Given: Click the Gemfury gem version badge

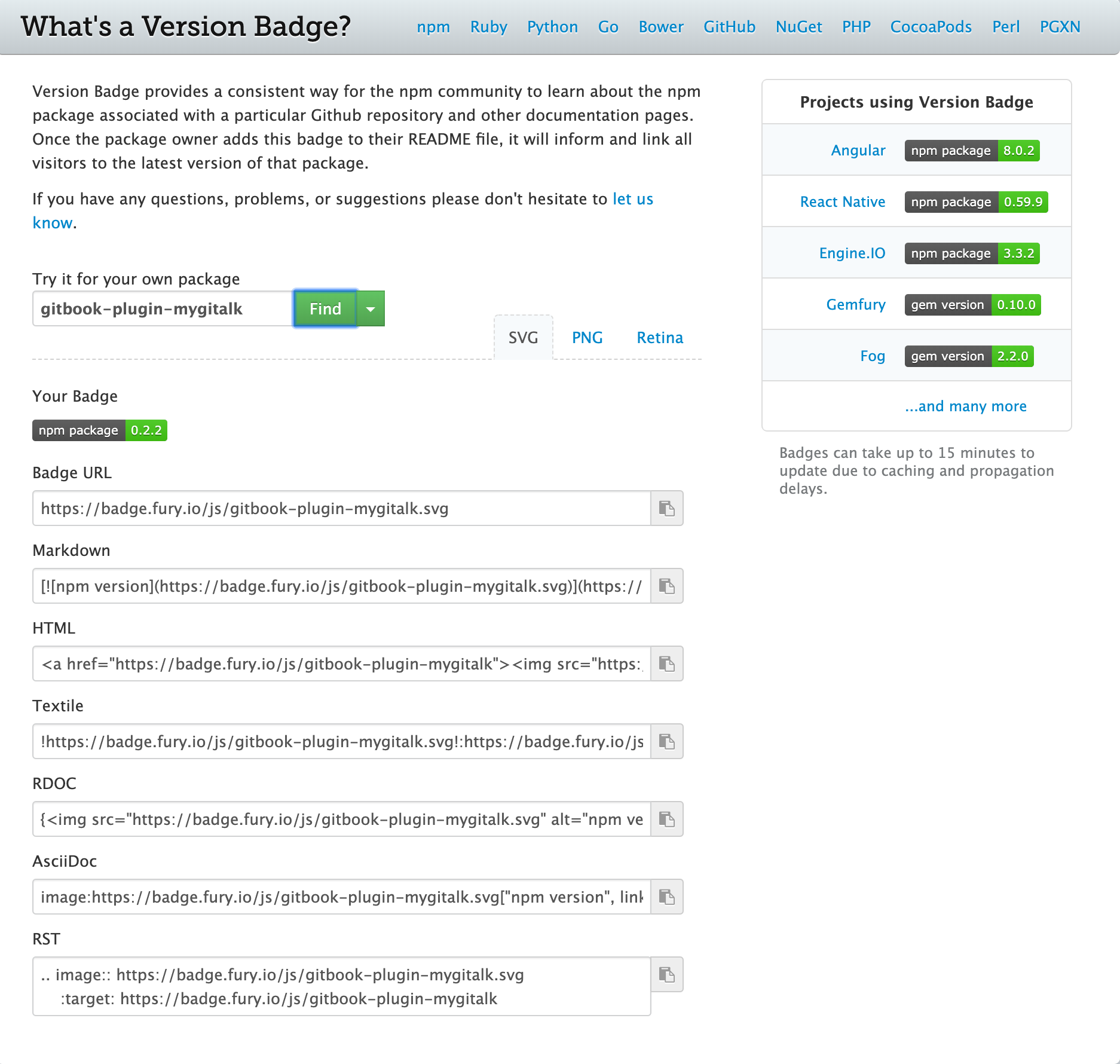Looking at the screenshot, I should tap(972, 305).
